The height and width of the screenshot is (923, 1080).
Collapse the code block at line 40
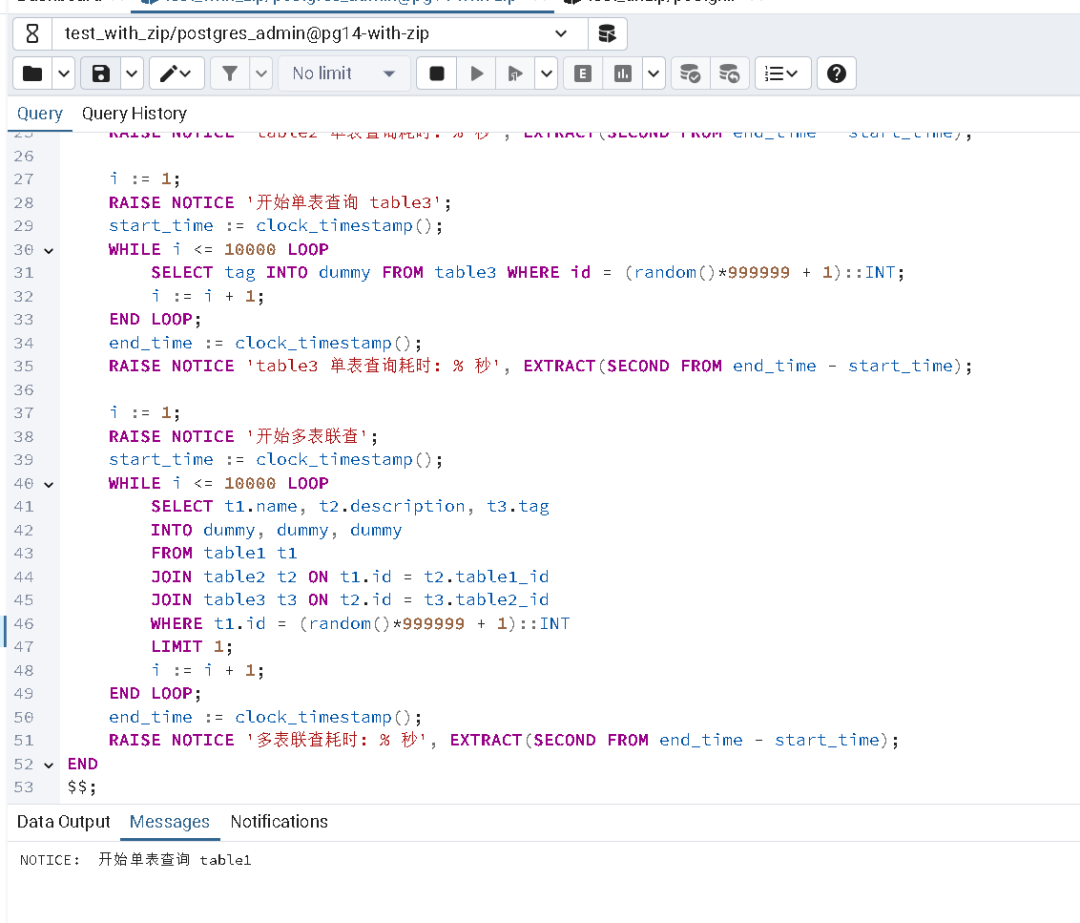48,483
